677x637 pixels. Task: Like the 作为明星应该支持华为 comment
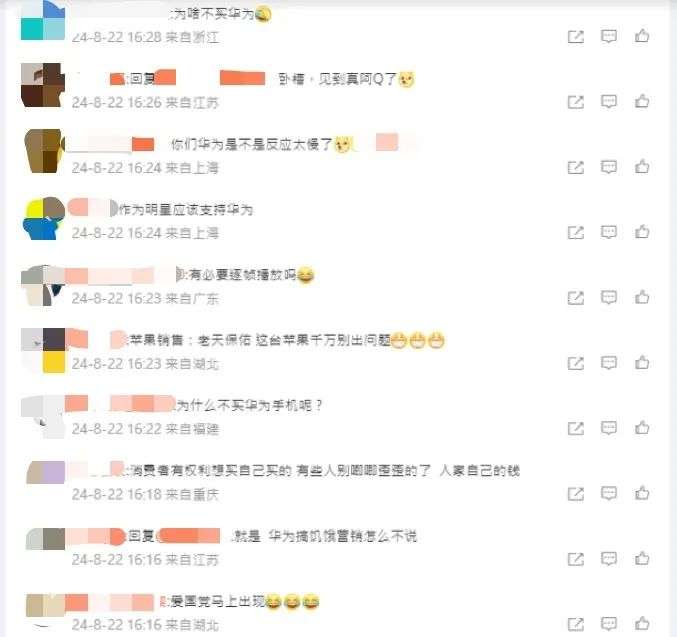click(x=642, y=232)
